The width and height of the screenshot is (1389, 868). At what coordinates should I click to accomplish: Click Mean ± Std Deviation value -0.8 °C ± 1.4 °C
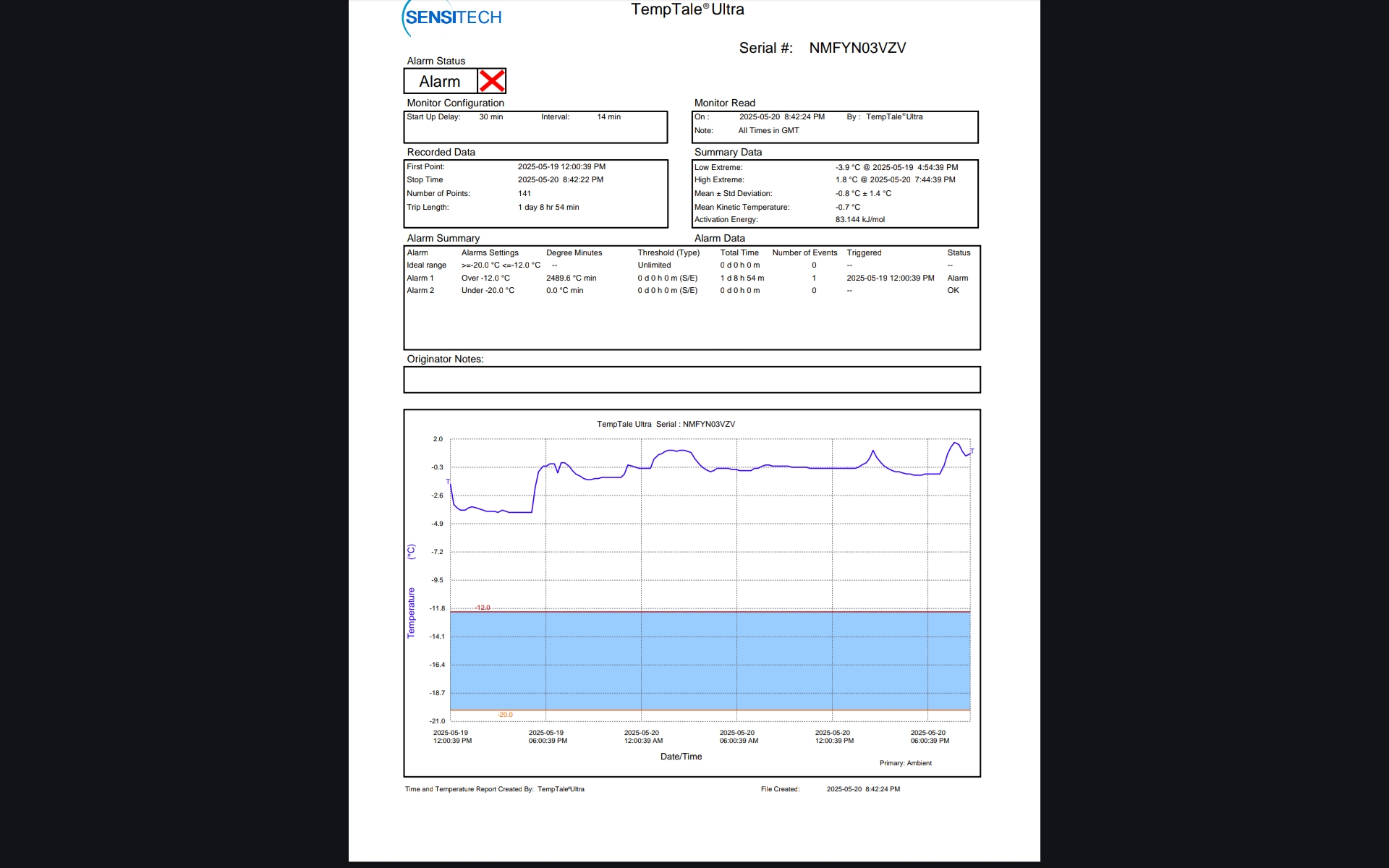[863, 193]
